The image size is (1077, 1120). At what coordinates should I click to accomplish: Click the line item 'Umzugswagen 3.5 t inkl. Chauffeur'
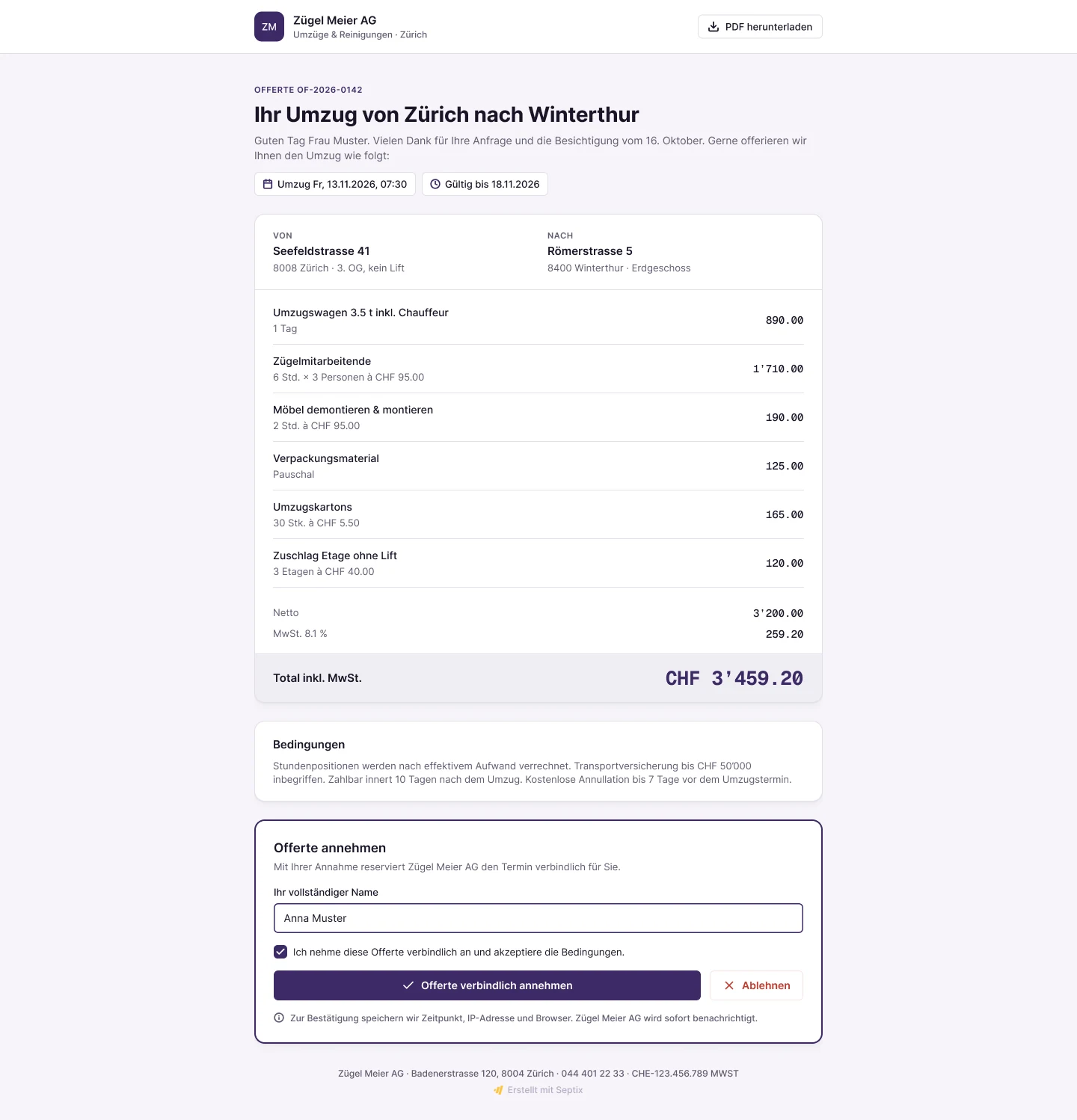click(x=360, y=313)
